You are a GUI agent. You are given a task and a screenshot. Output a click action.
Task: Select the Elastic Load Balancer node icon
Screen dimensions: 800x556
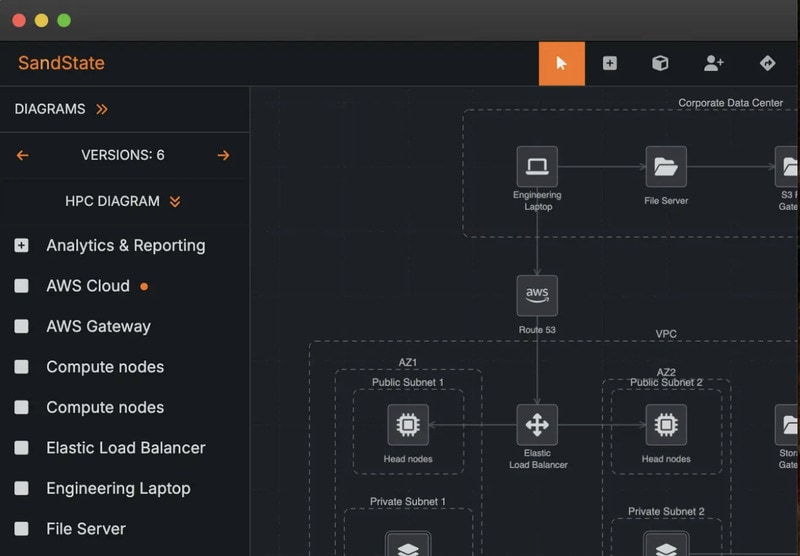pyautogui.click(x=537, y=425)
